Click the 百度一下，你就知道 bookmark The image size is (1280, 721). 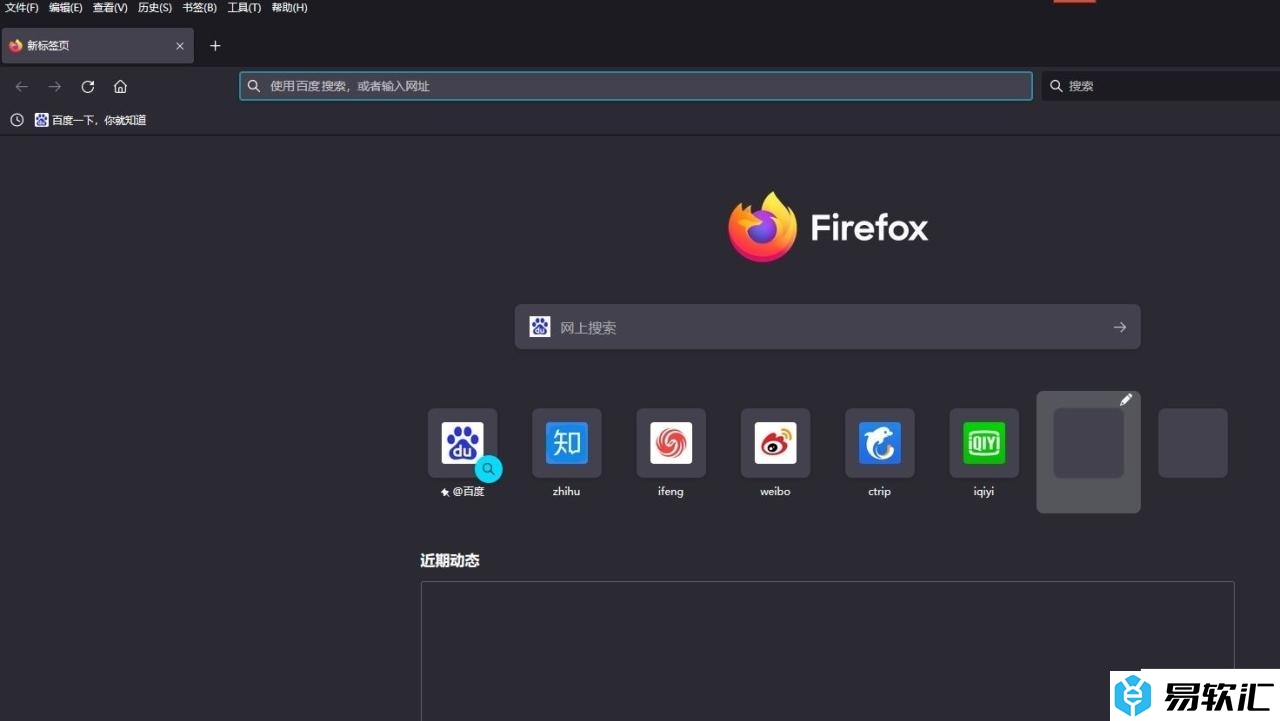coord(91,120)
